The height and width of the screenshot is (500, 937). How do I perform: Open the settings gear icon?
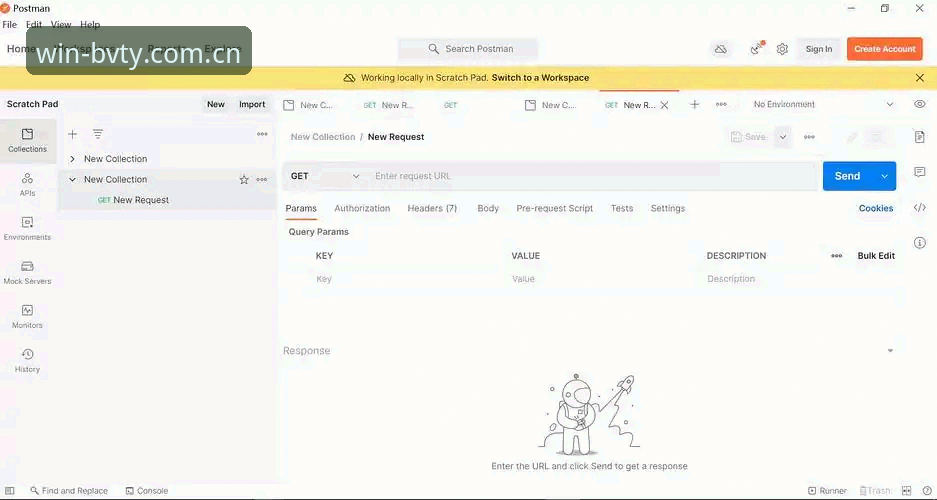(782, 49)
